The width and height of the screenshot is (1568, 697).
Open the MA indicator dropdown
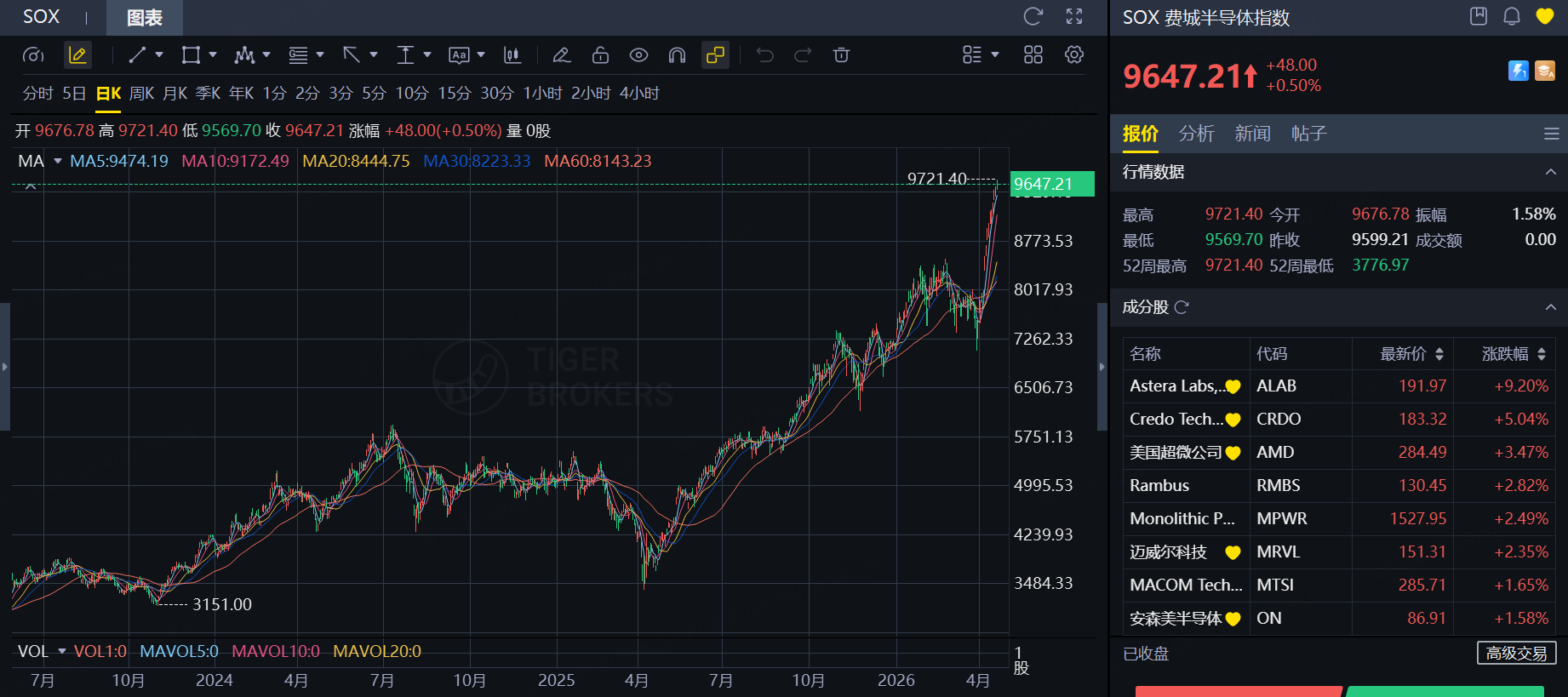pyautogui.click(x=58, y=161)
